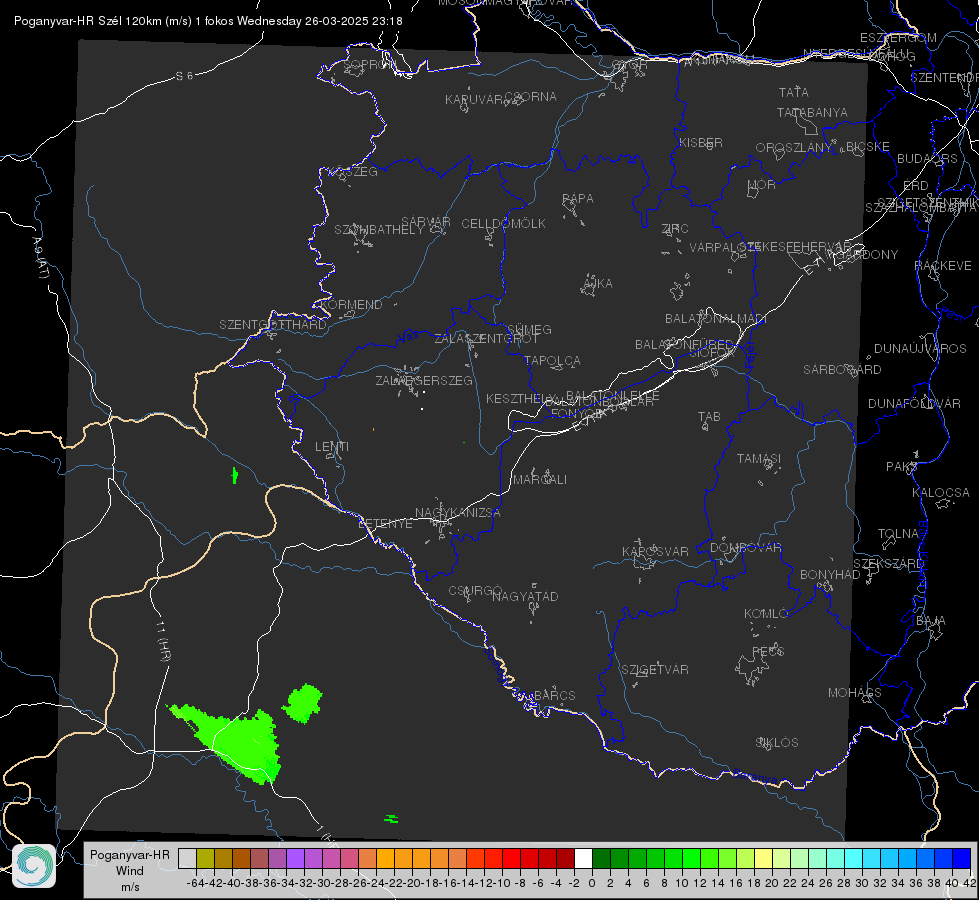The image size is (979, 900).
Task: Click the tiny green echo west of Lenti
Action: click(x=235, y=476)
